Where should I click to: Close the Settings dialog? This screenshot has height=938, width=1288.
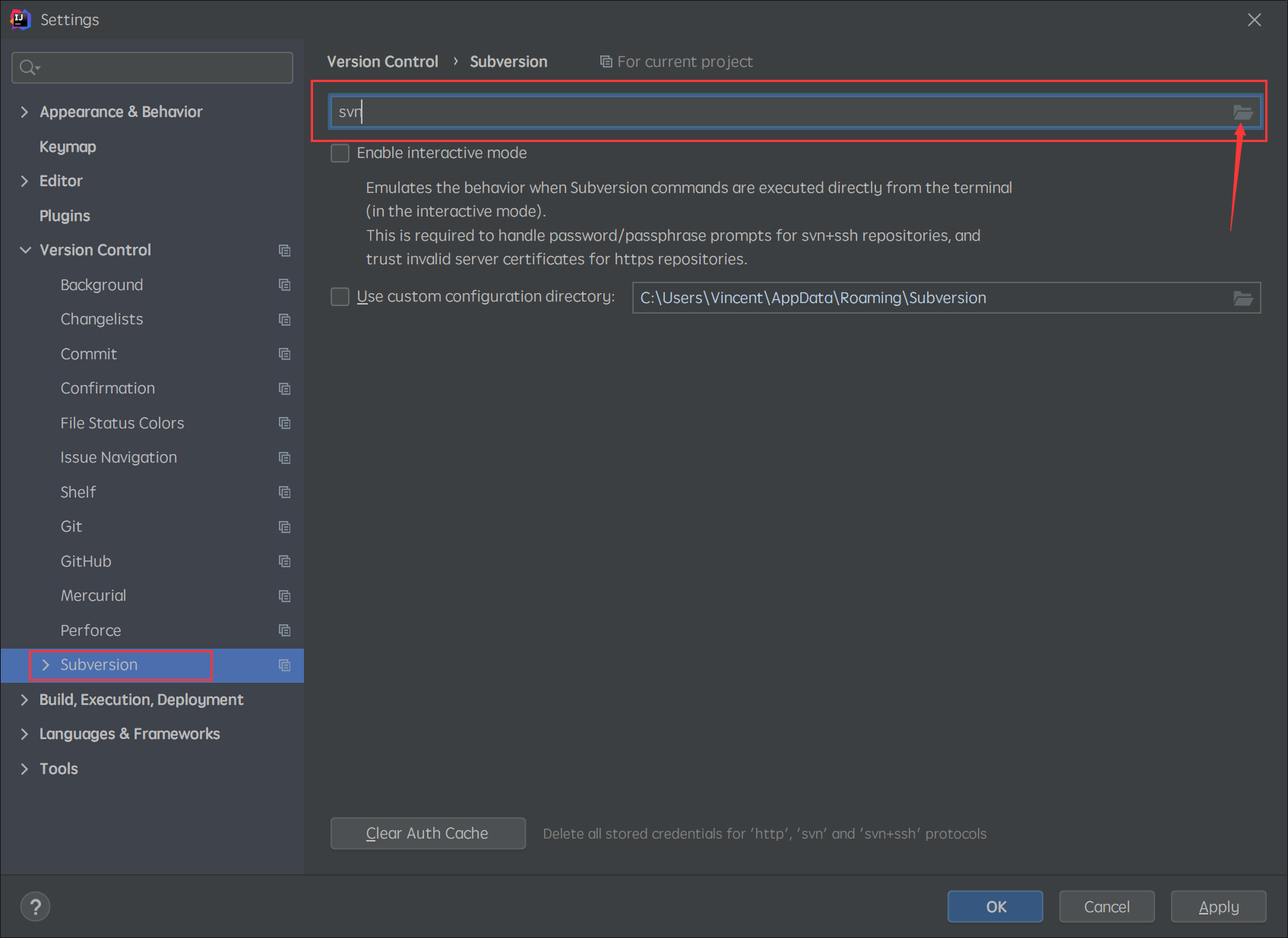[x=1255, y=20]
